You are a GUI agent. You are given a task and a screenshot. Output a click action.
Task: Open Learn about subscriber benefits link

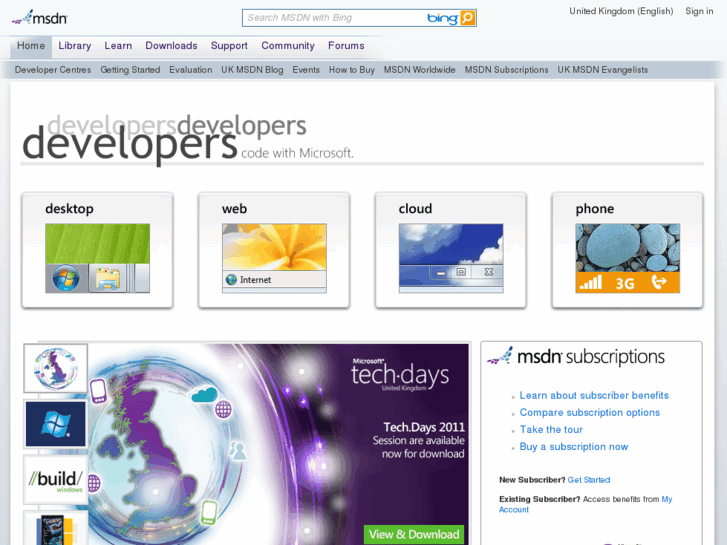[594, 396]
